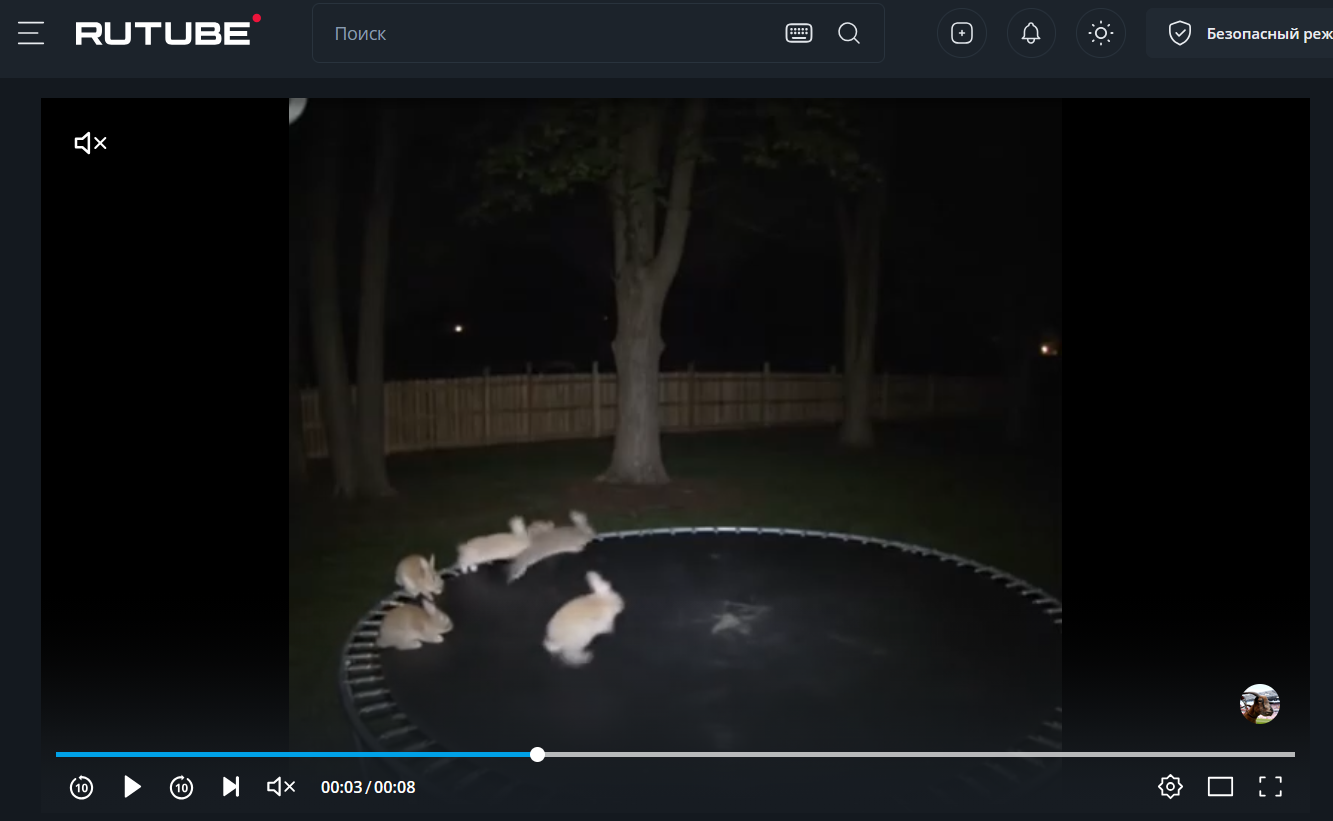The image size is (1333, 821).
Task: Open the hamburger navigation menu
Action: 31,33
